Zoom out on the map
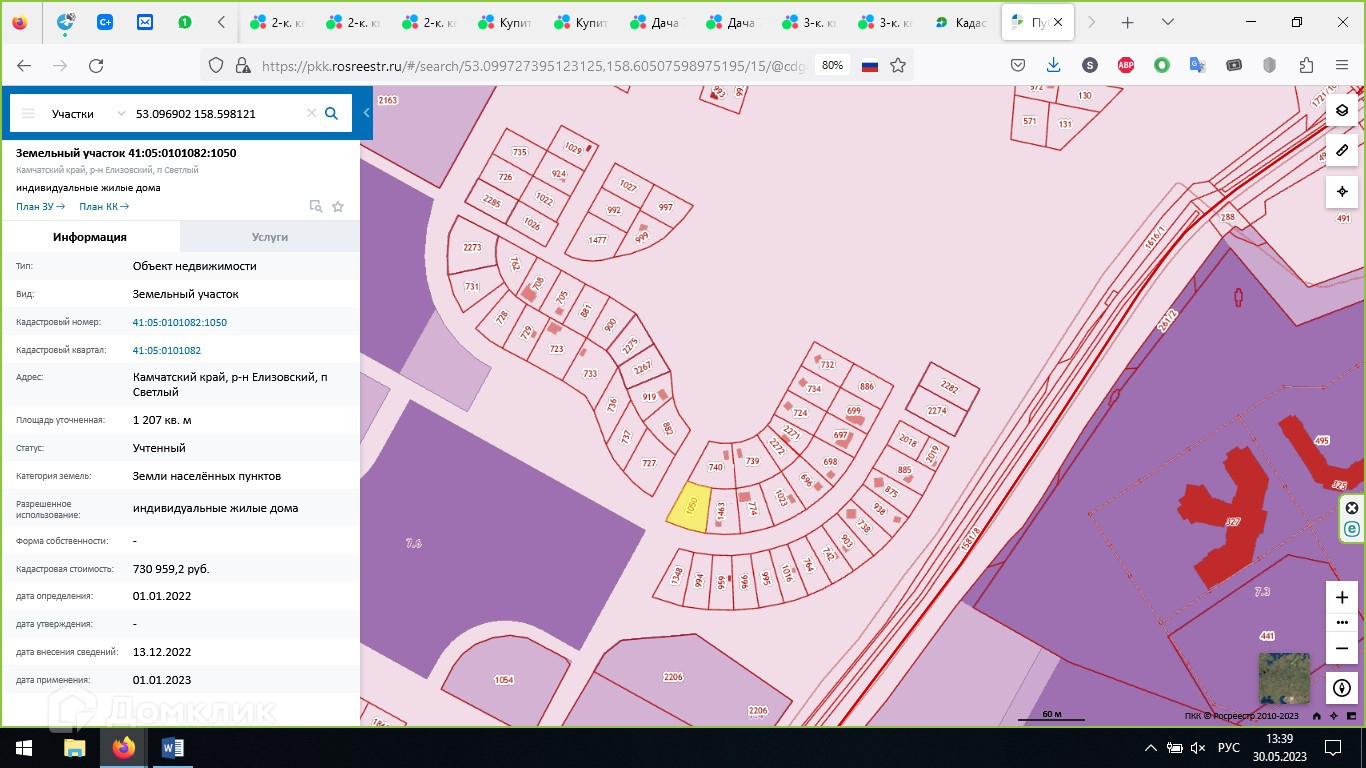Screen dimensions: 1366x768 coord(1341,648)
